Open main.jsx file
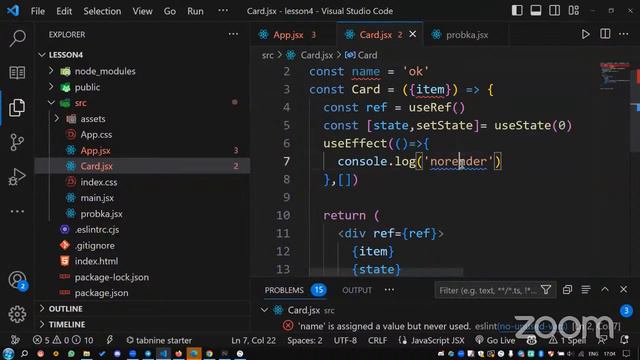The image size is (640, 360). 97,198
